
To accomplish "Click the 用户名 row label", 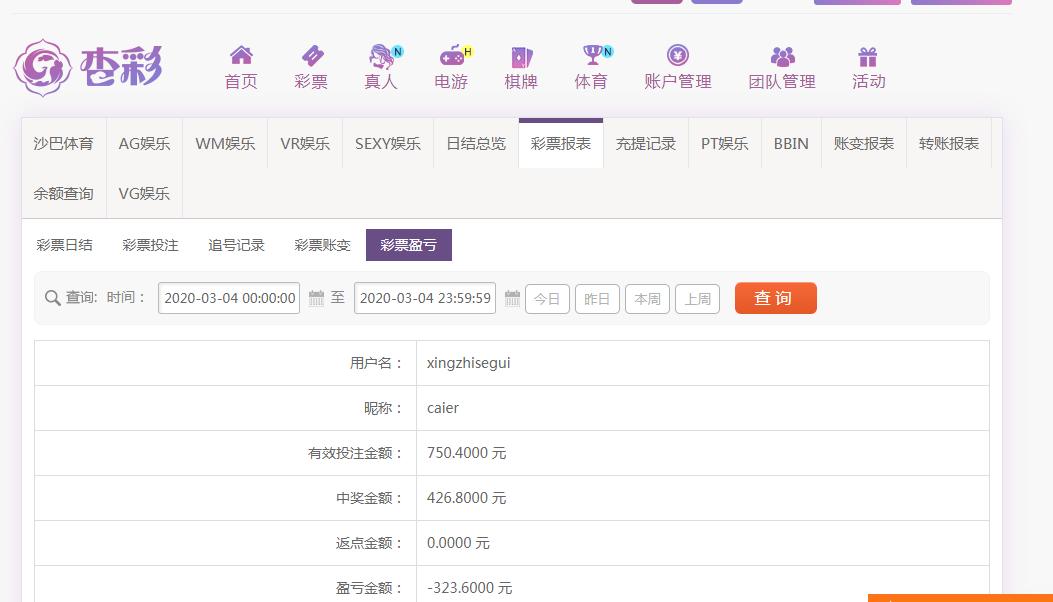I will coord(376,363).
